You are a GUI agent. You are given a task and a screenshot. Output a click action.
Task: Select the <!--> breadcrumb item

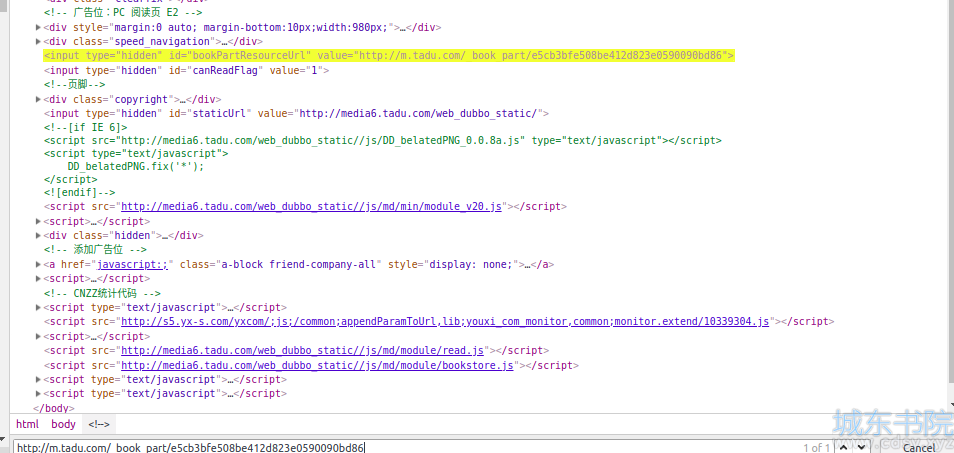click(x=99, y=424)
